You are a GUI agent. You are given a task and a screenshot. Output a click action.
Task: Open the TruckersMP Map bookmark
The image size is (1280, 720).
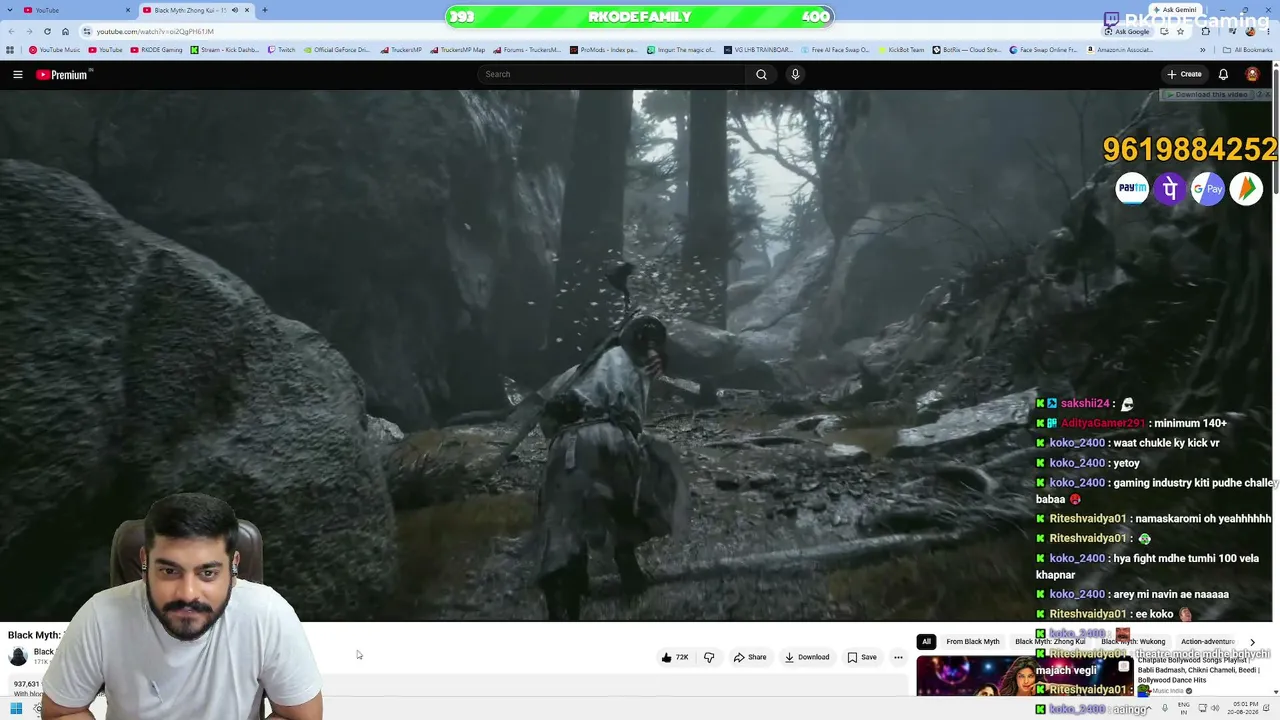pyautogui.click(x=458, y=50)
